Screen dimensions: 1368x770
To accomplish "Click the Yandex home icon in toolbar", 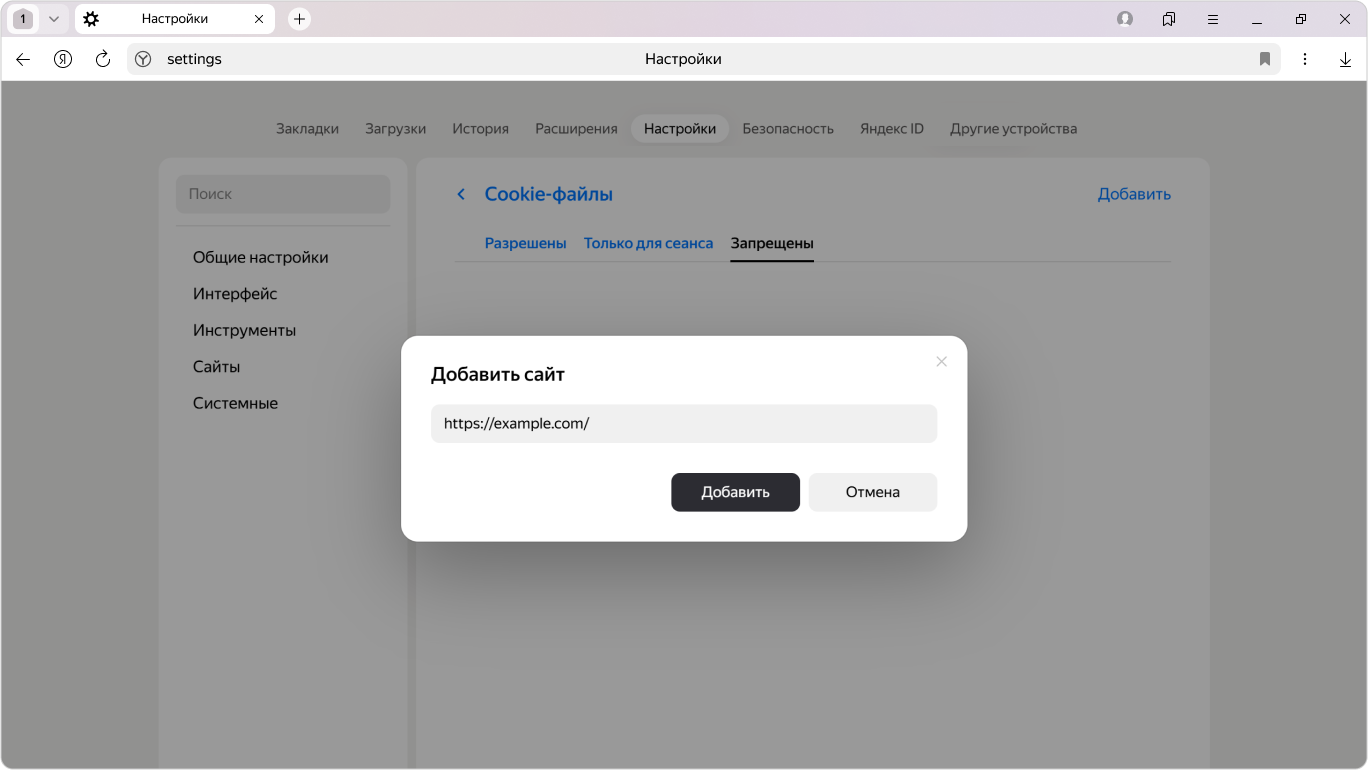I will click(x=63, y=59).
